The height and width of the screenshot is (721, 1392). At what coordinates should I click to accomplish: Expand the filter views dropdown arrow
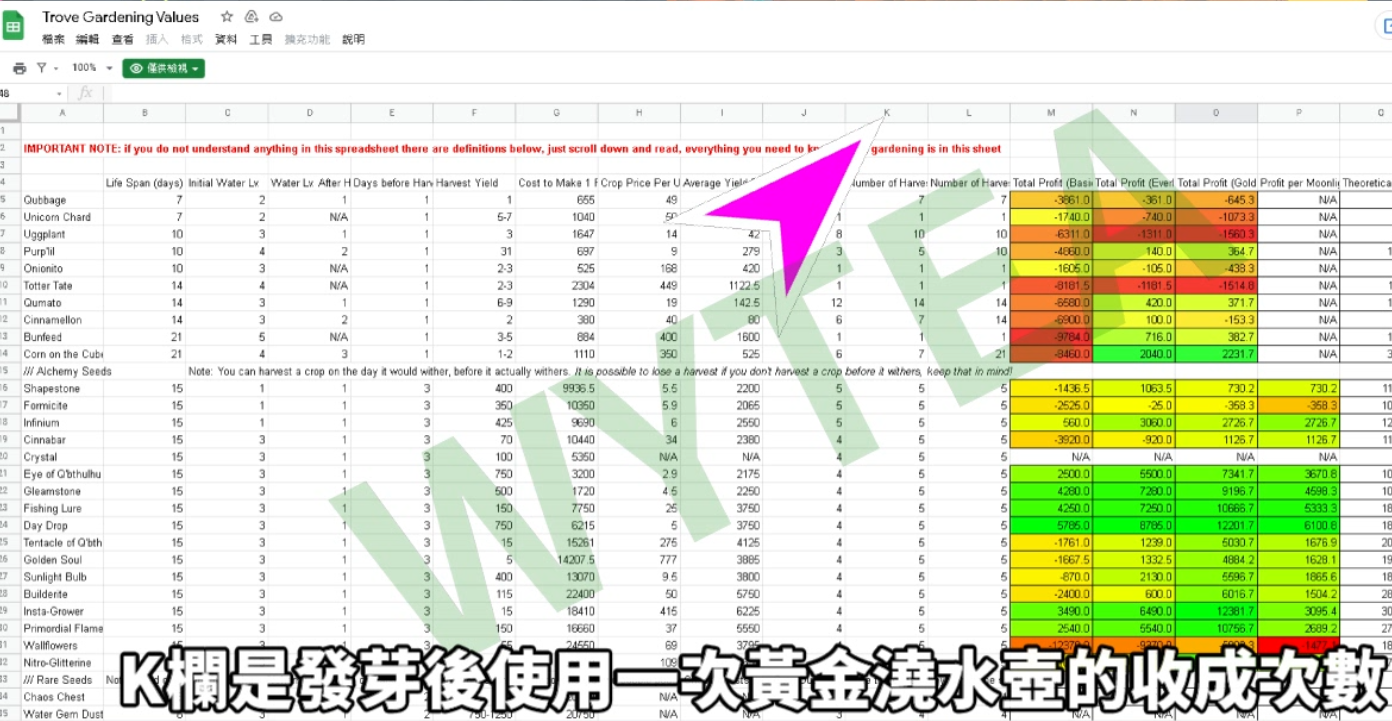click(x=56, y=69)
